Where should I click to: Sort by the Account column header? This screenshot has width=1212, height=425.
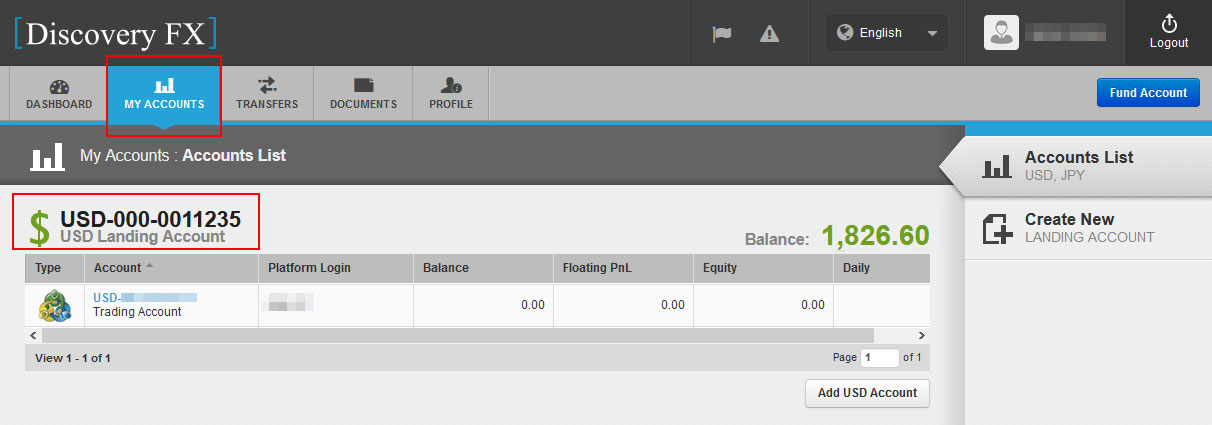click(171, 268)
